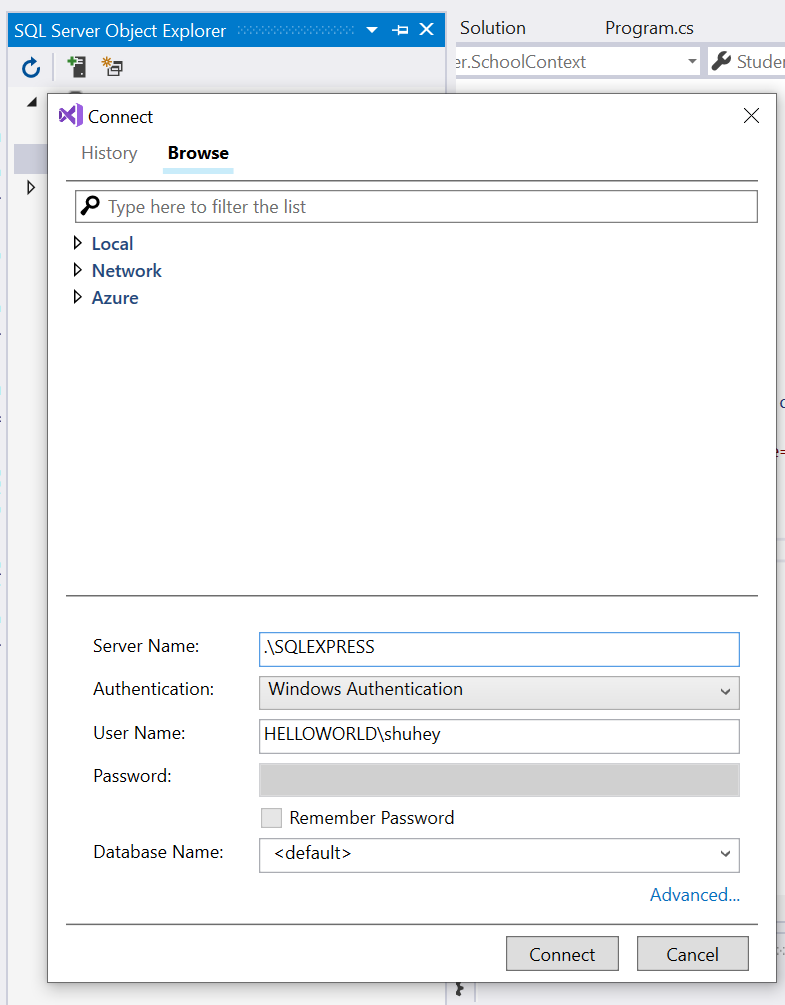Image resolution: width=785 pixels, height=1005 pixels.
Task: Toggle the Remember Password checkbox
Action: coord(272,818)
